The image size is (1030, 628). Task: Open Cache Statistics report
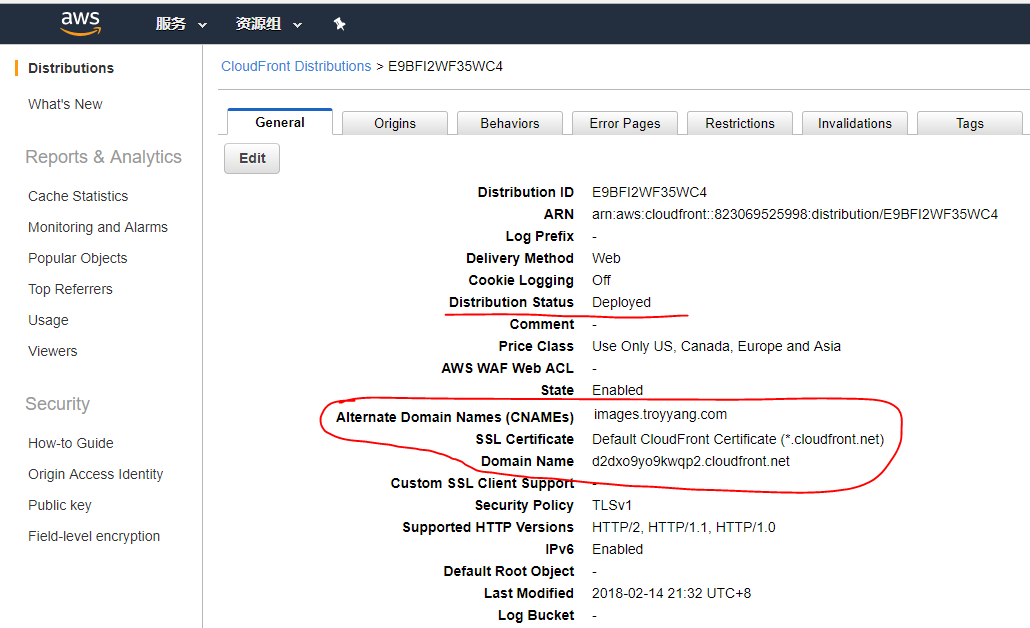tap(78, 196)
